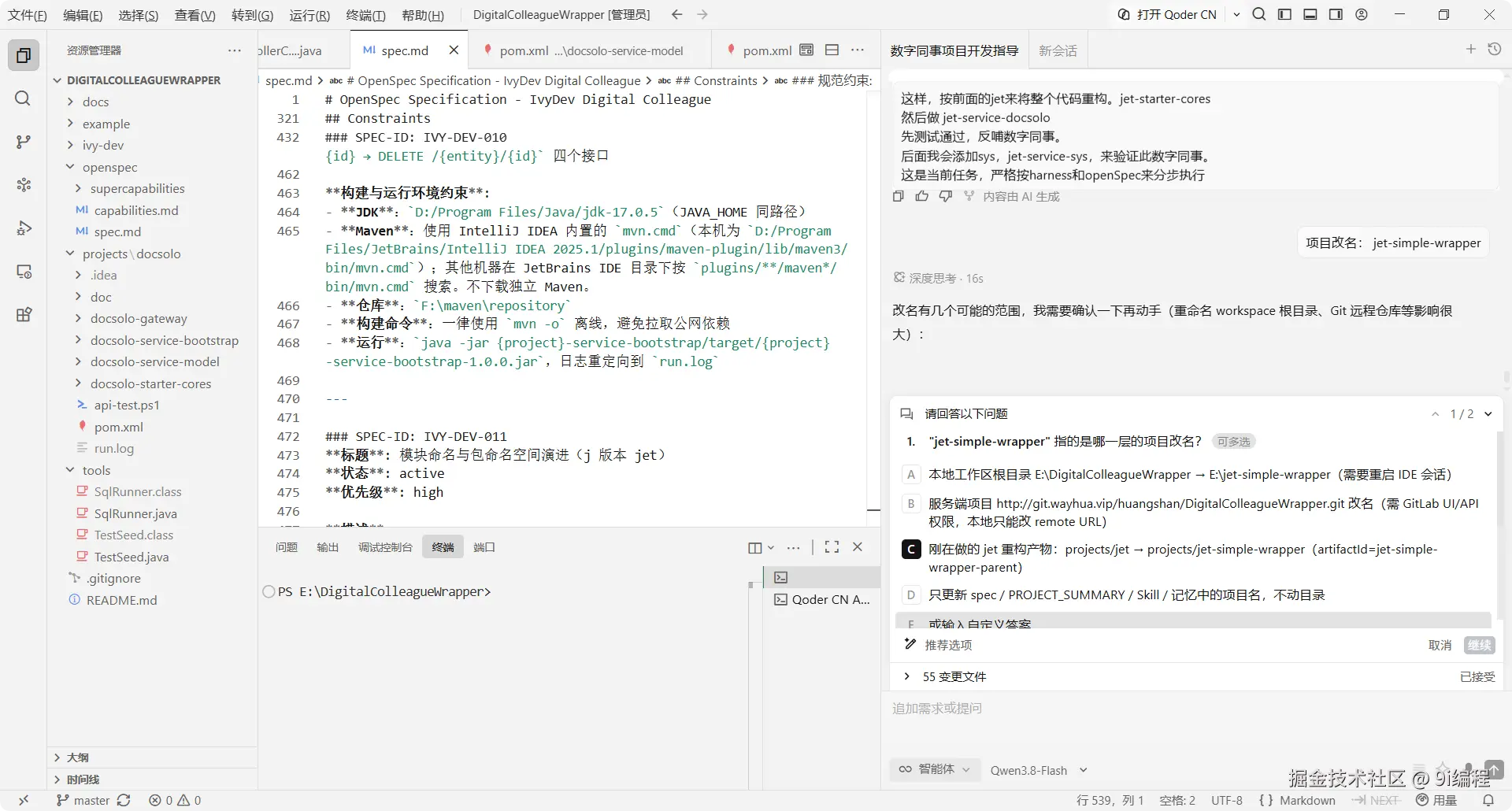1512x811 pixels.
Task: Start a new chat with the plus icon
Action: click(x=1470, y=50)
